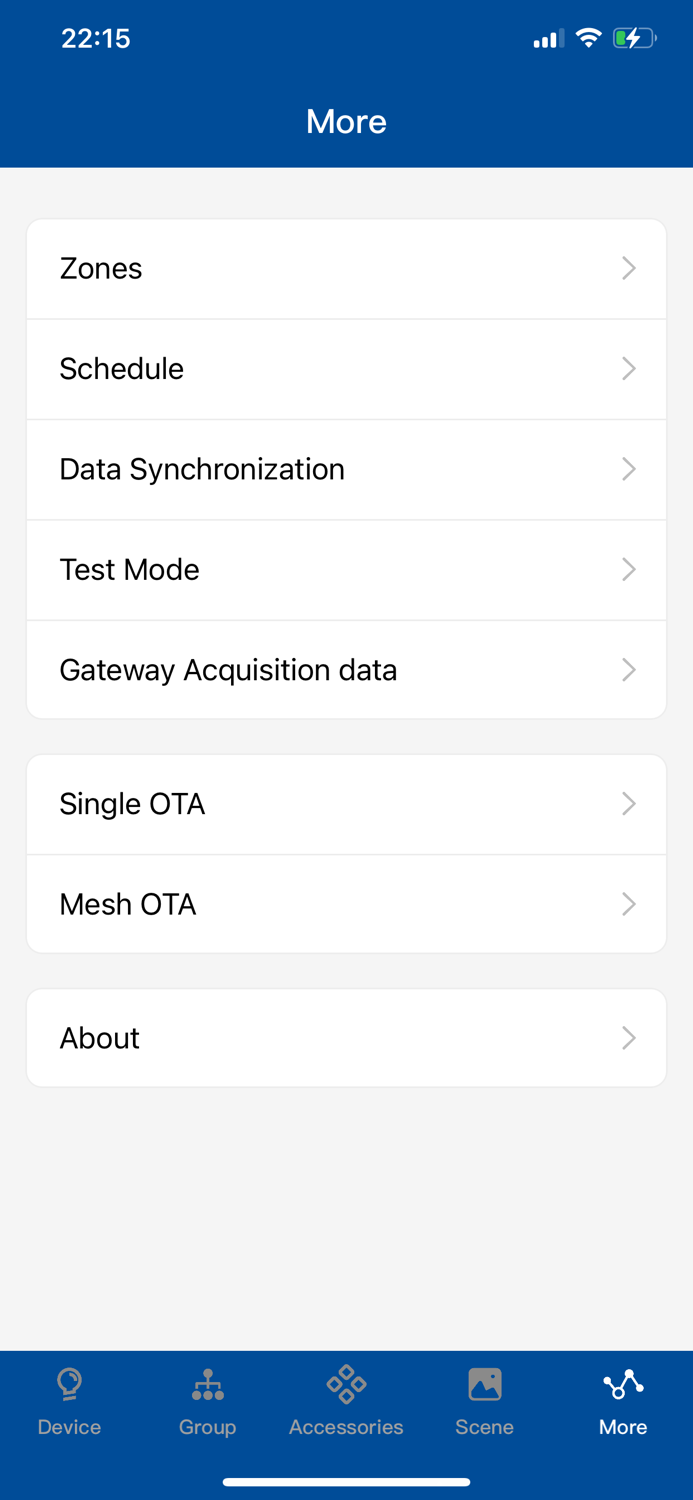Switch to the Accessories tab label

(x=346, y=1427)
